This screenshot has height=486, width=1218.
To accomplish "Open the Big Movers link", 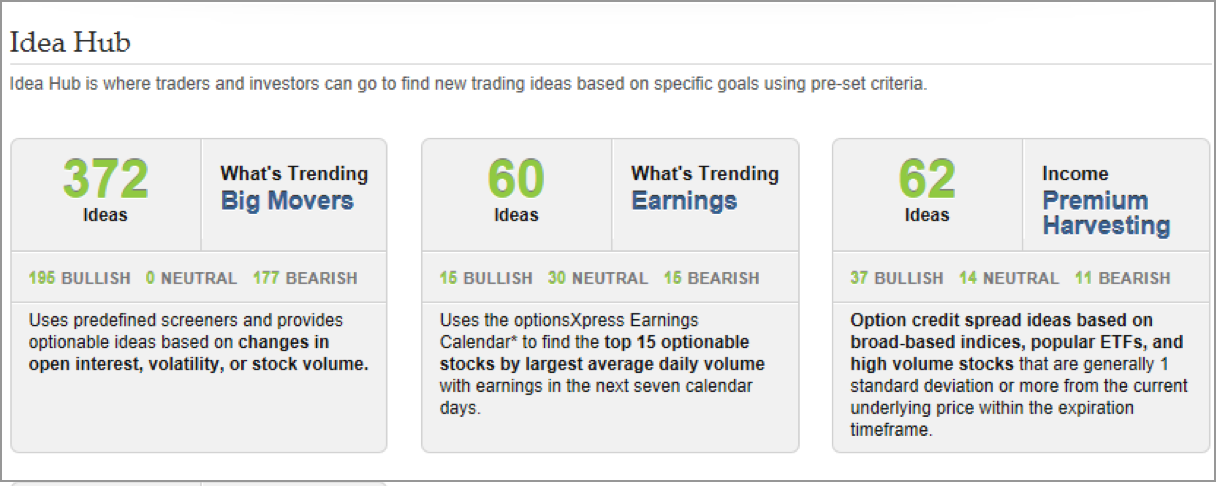I will coord(287,201).
